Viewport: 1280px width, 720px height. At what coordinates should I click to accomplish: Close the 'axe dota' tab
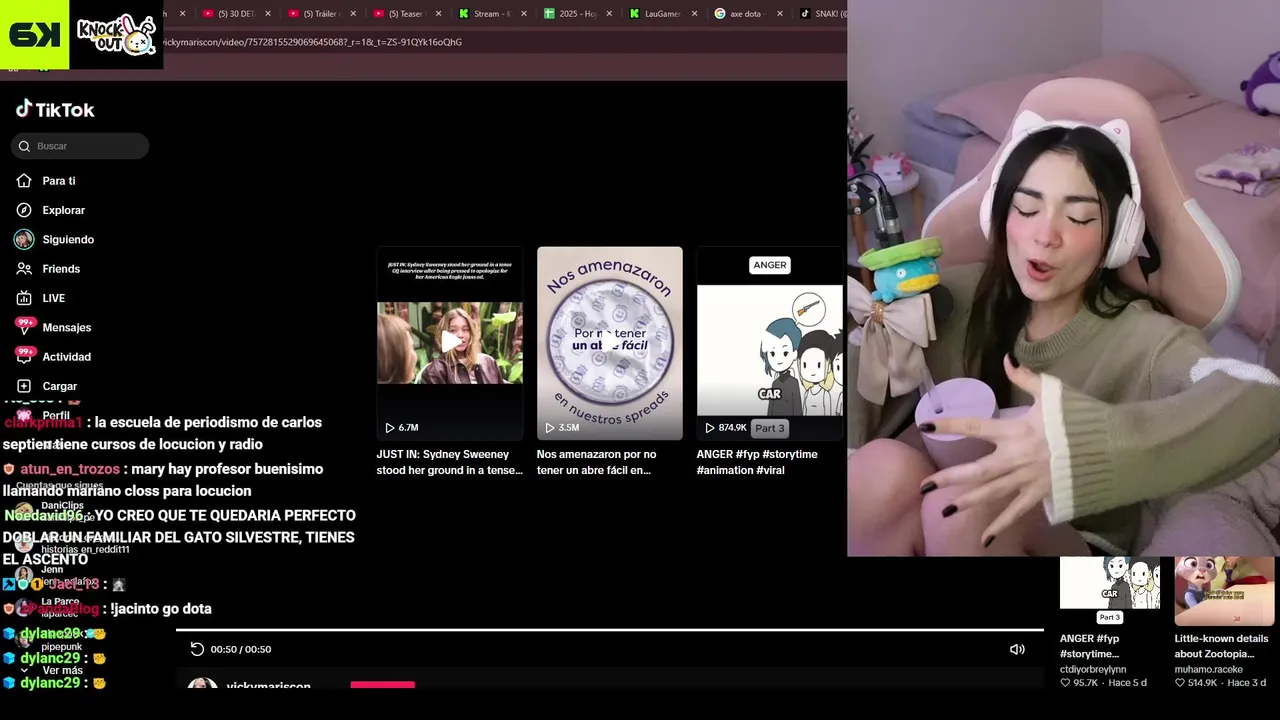coord(780,14)
